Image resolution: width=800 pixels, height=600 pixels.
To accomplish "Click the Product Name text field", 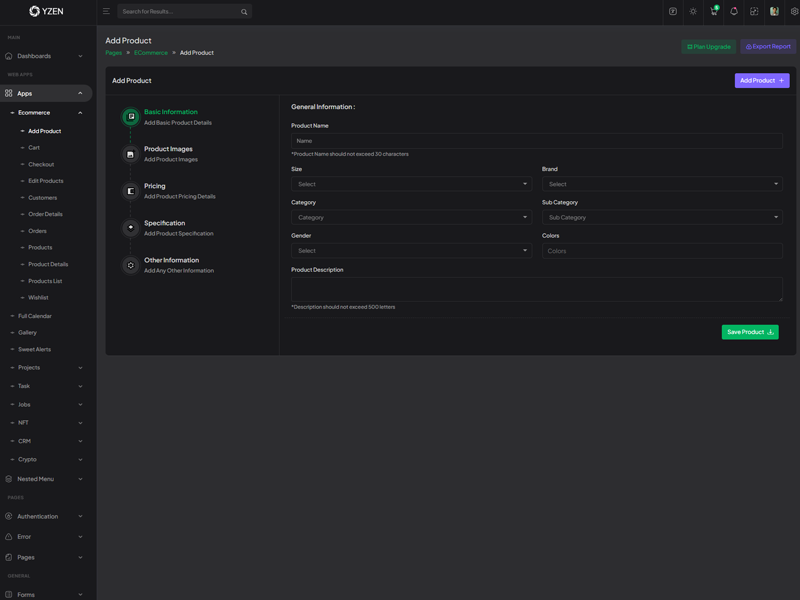I will coord(536,141).
